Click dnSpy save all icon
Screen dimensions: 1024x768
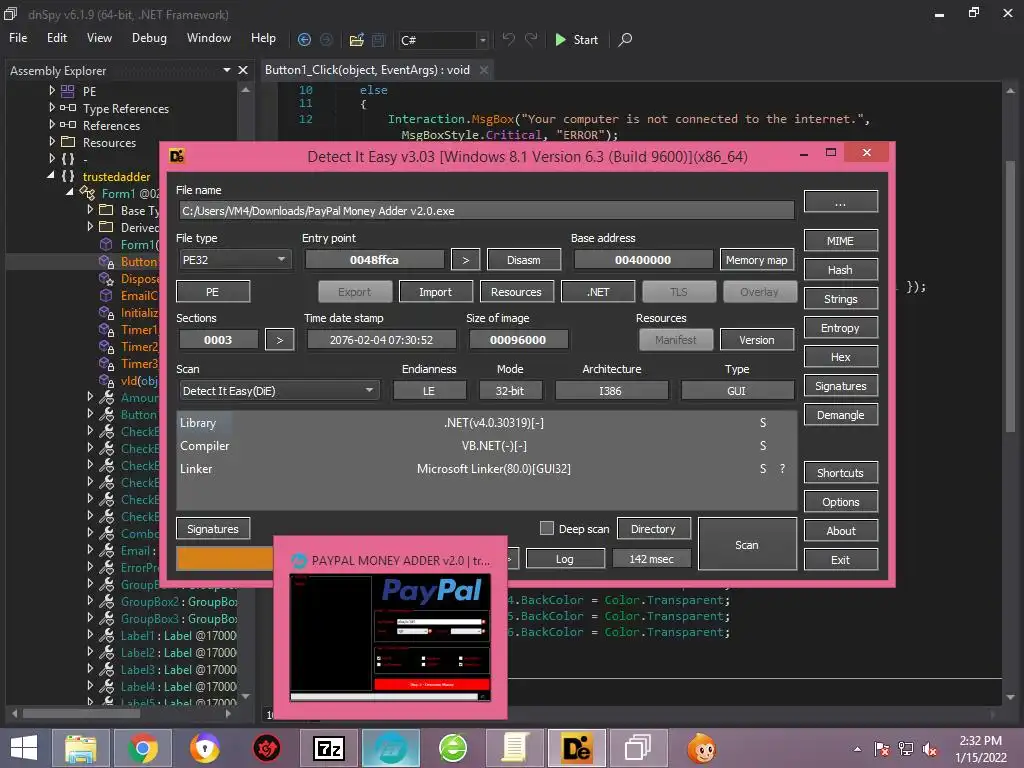pos(378,40)
